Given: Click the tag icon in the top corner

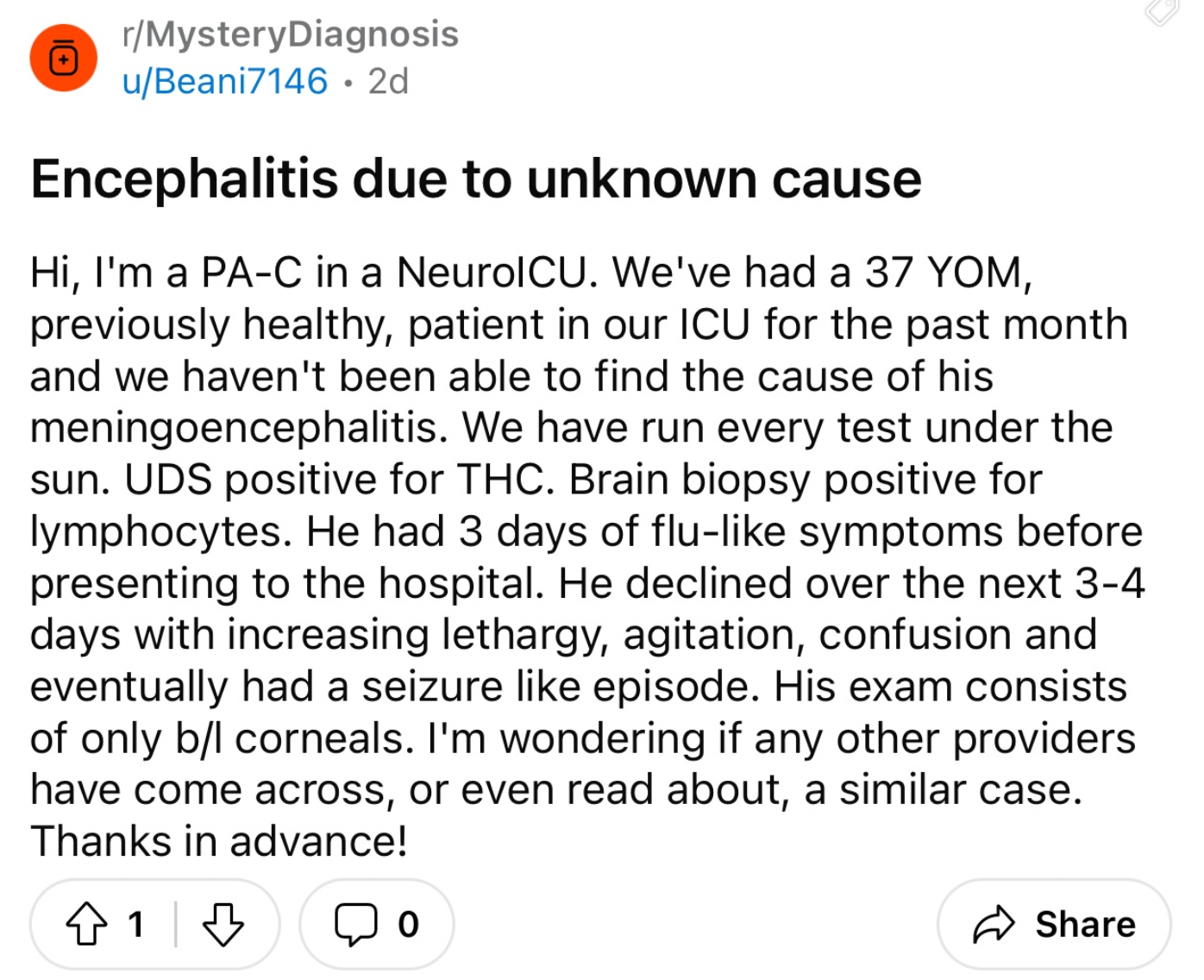Looking at the screenshot, I should tap(1163, 10).
